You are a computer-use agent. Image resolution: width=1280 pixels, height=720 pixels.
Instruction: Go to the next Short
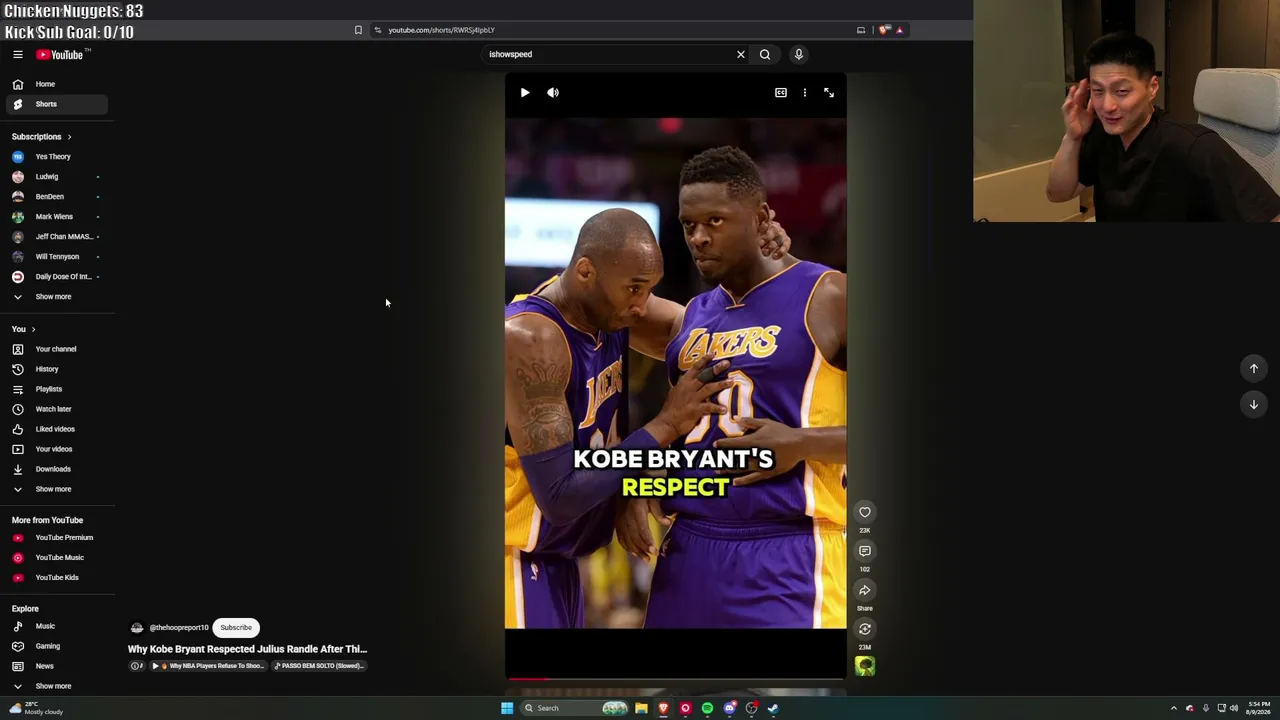tap(1254, 405)
